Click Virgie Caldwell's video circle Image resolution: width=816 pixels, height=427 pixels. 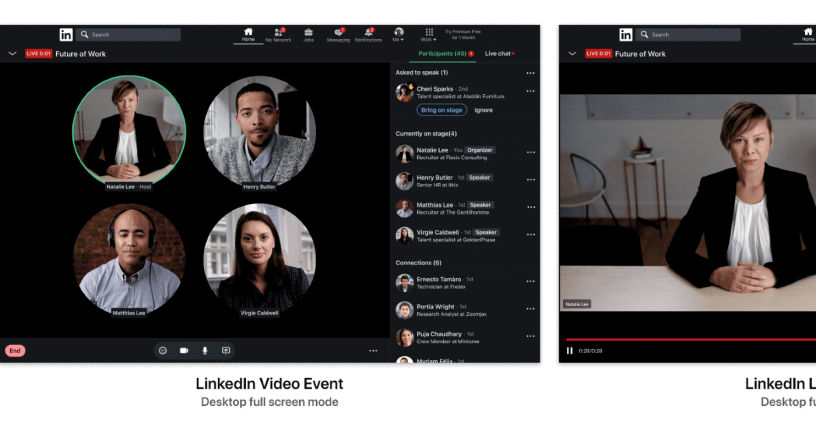(x=259, y=260)
